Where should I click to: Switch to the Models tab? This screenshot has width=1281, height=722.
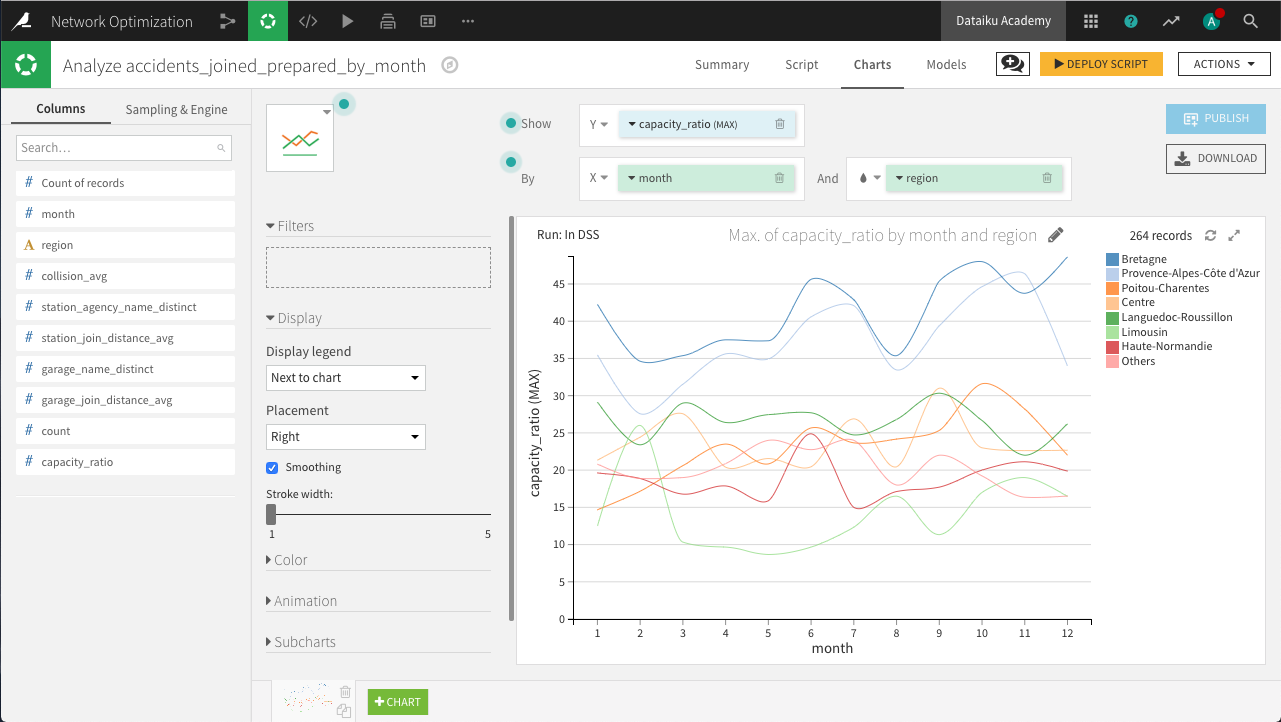click(946, 64)
